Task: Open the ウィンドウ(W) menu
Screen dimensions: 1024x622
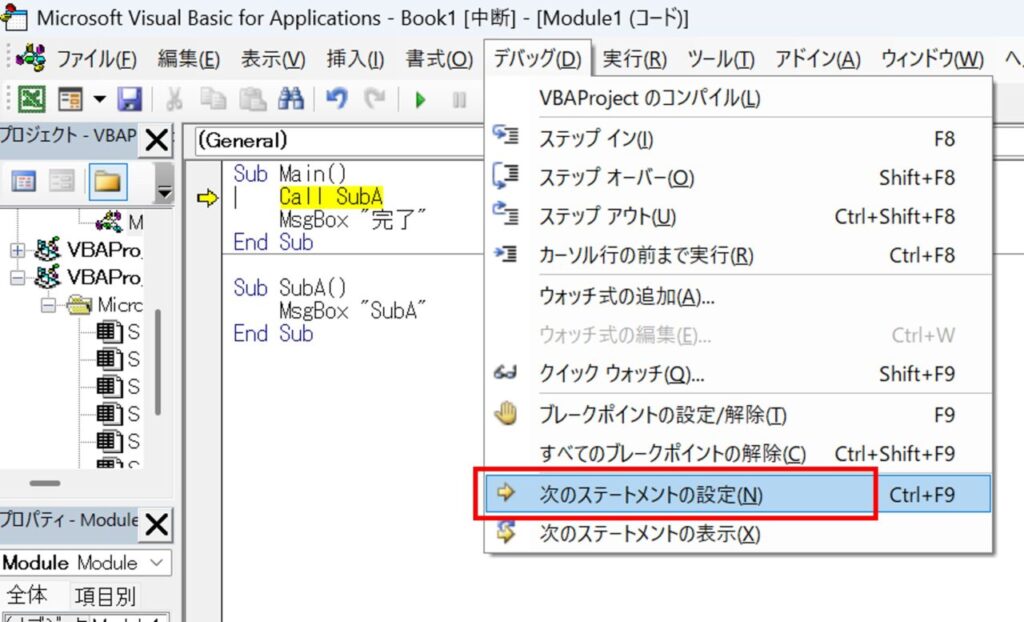Action: (x=932, y=59)
